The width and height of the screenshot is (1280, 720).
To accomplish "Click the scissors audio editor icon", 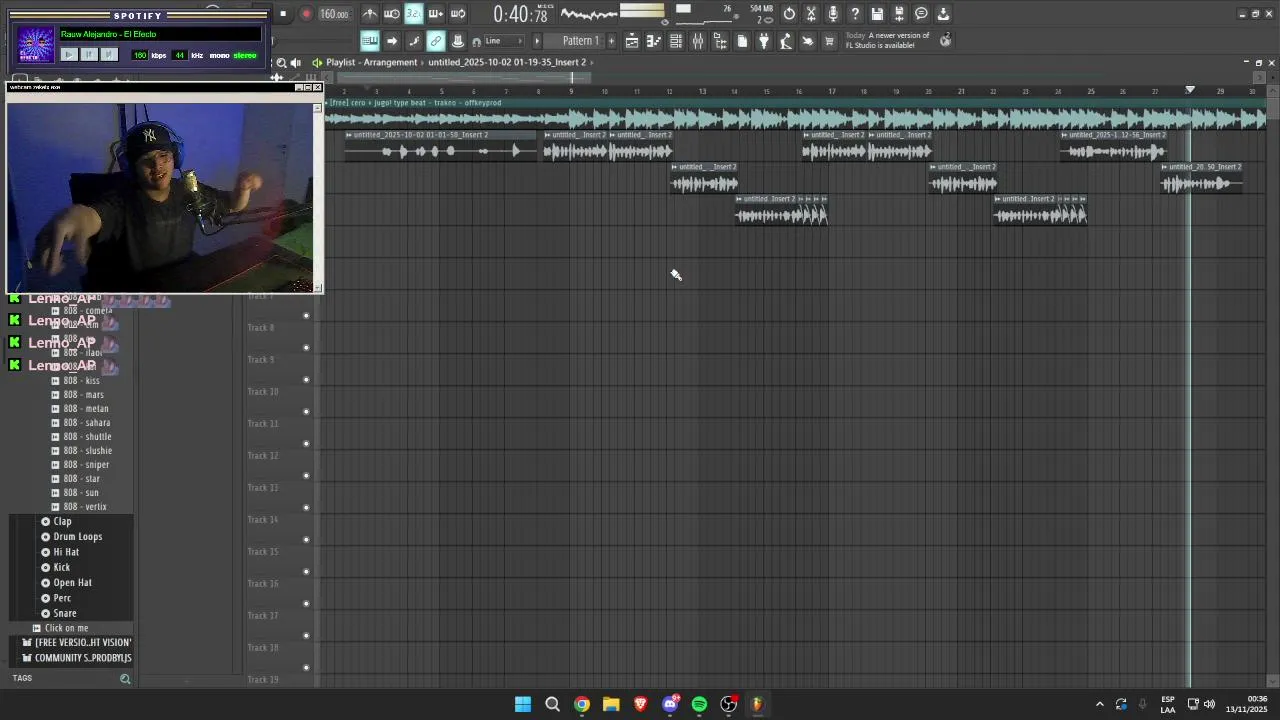I will click(x=811, y=14).
